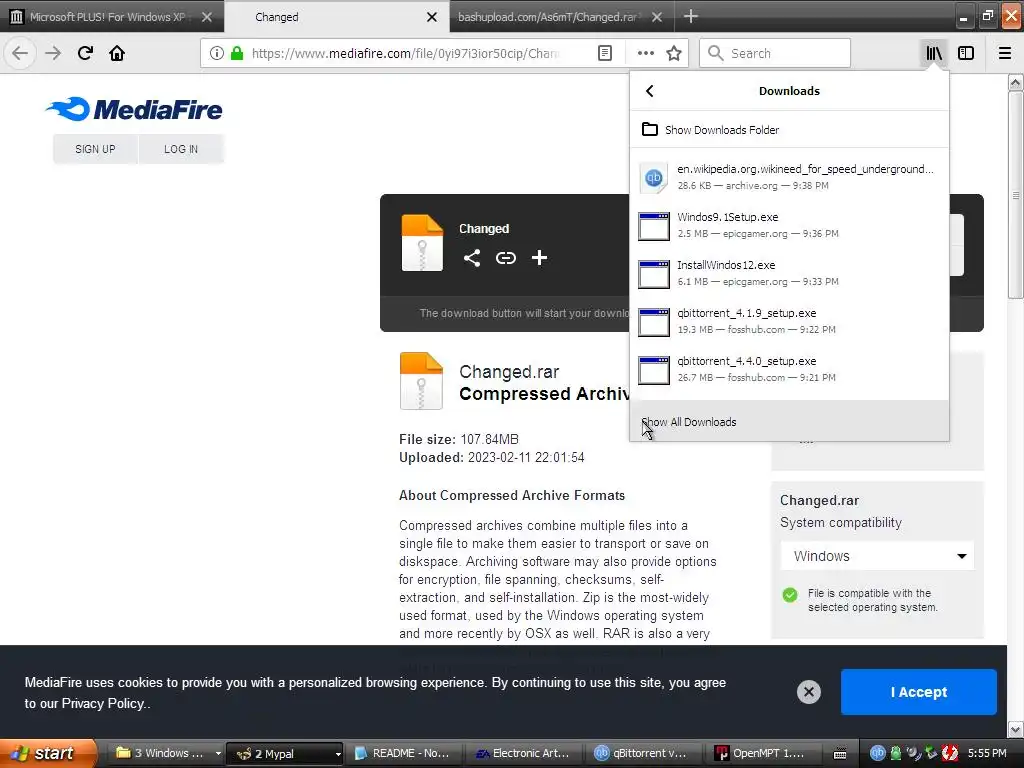This screenshot has width=1024, height=768.
Task: Click the green secure padlock icon
Action: (x=237, y=53)
